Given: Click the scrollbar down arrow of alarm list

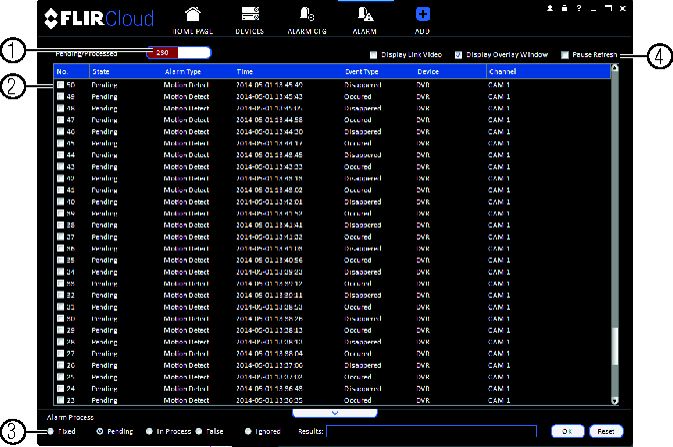Looking at the screenshot, I should [x=615, y=401].
